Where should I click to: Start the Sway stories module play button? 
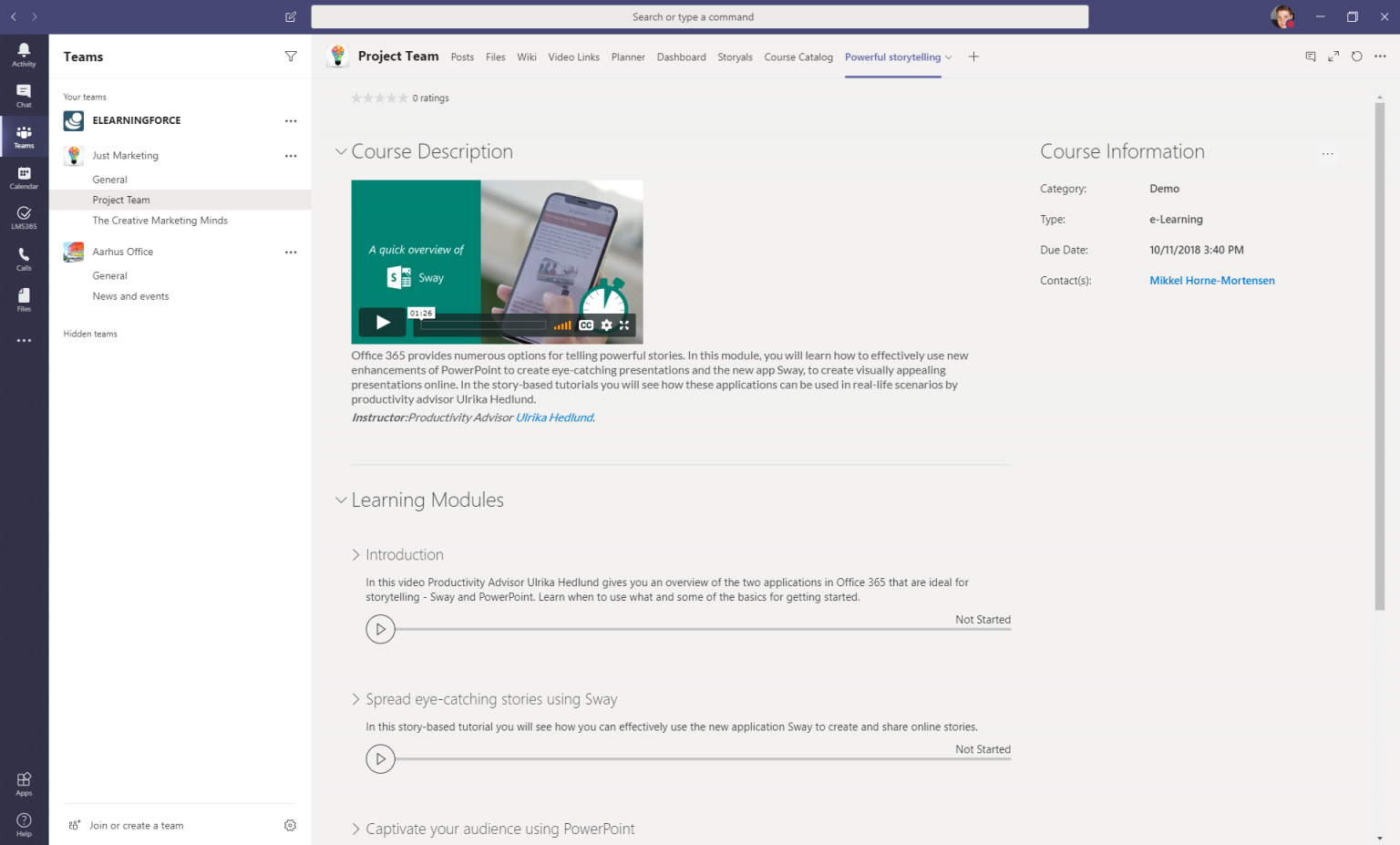pyautogui.click(x=380, y=759)
